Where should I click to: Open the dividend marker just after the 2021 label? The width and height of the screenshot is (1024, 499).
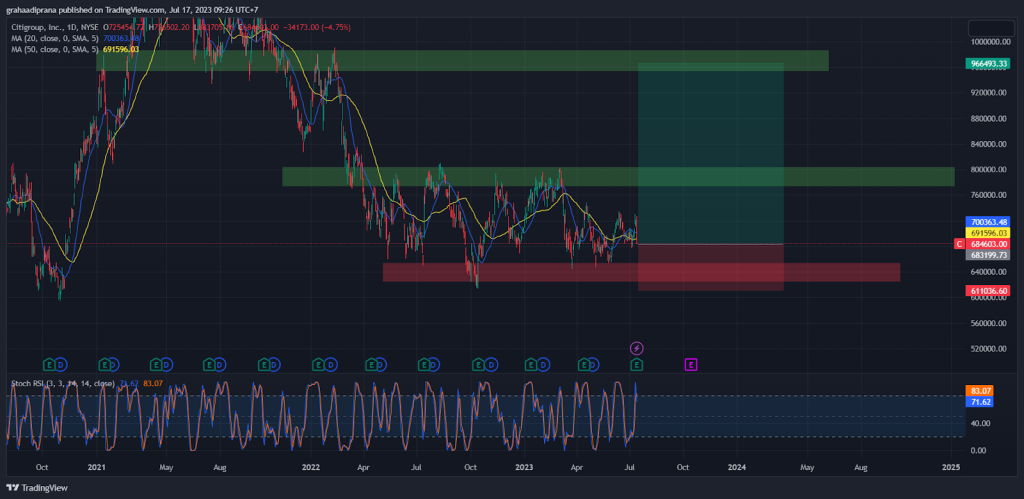tap(114, 364)
